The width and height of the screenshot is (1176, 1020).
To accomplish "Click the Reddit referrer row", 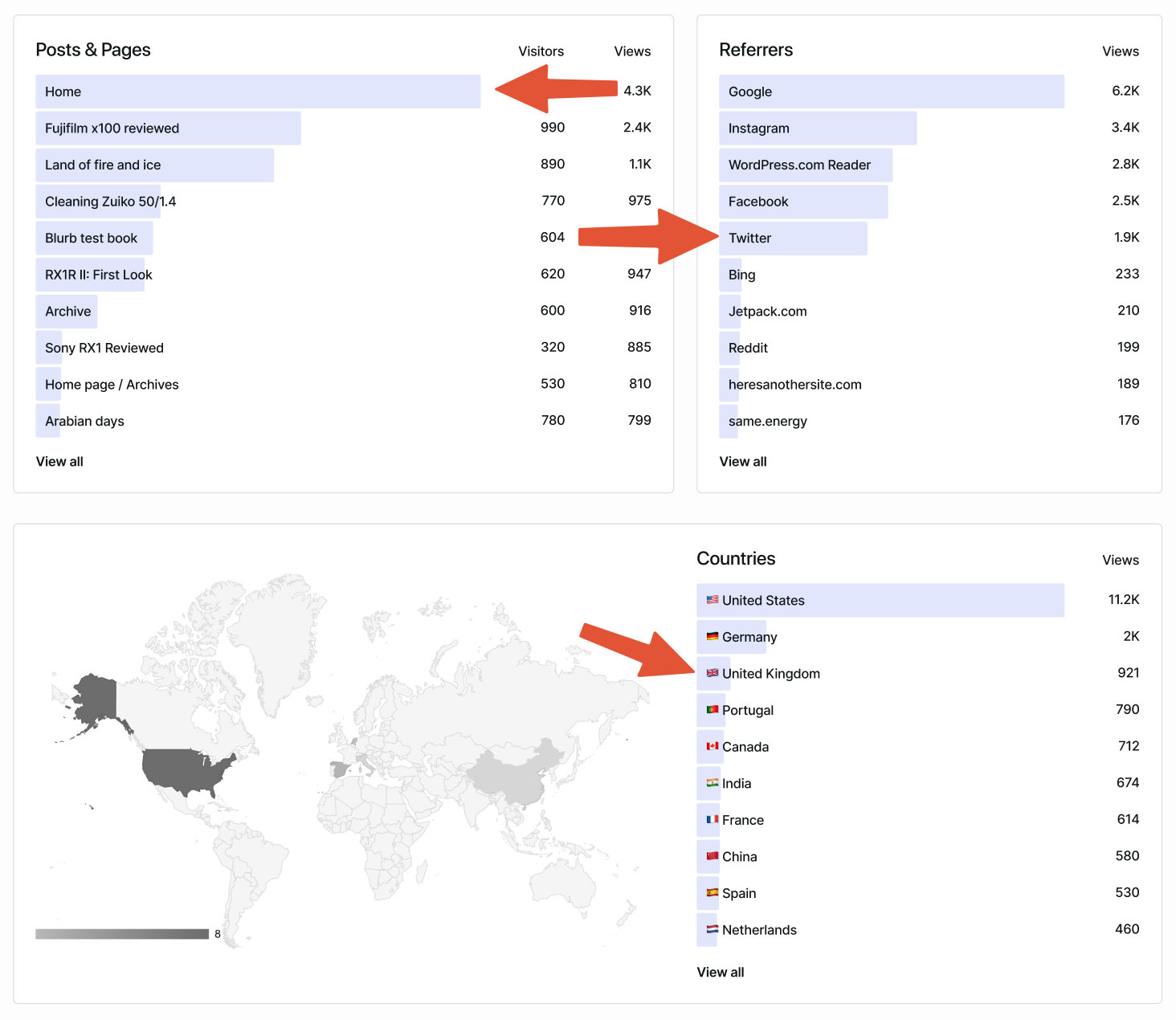I will pos(746,347).
